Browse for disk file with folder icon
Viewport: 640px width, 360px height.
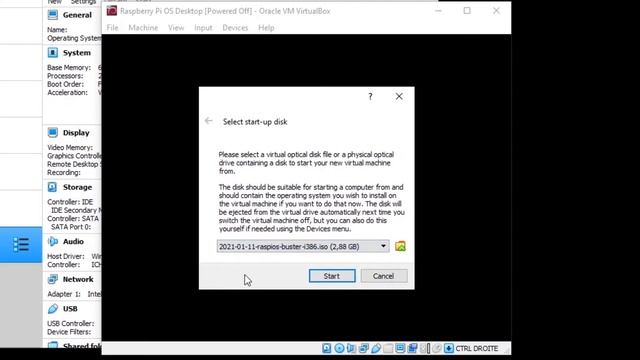(x=400, y=246)
